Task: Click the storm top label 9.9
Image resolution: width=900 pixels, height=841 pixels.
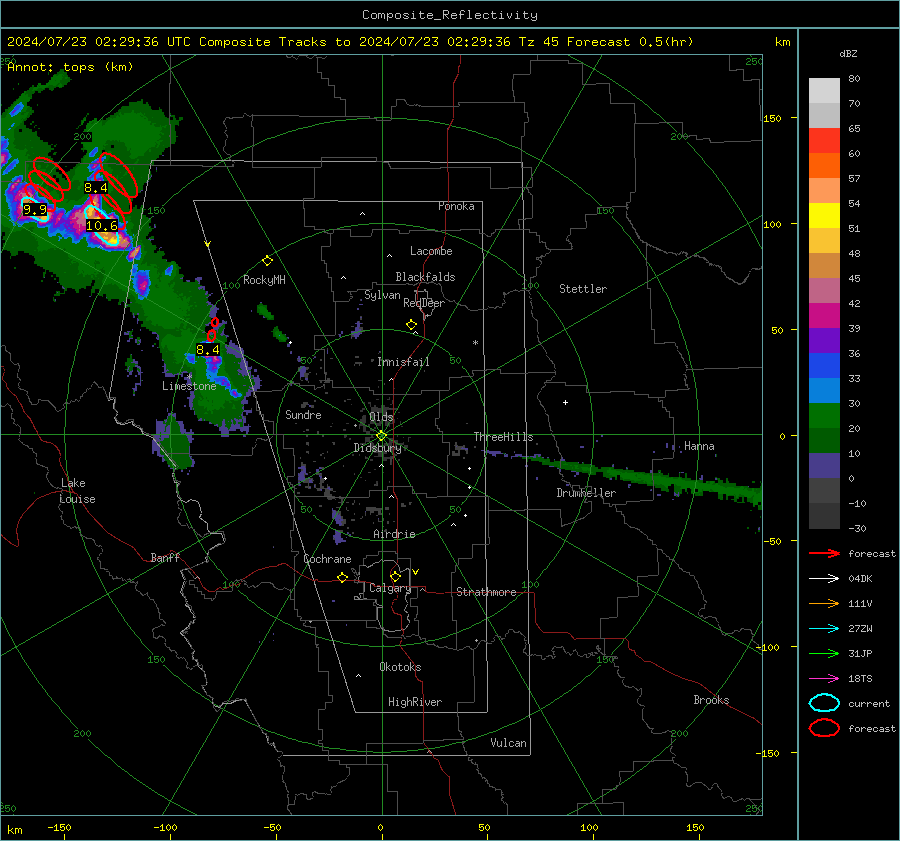Action: pyautogui.click(x=34, y=210)
